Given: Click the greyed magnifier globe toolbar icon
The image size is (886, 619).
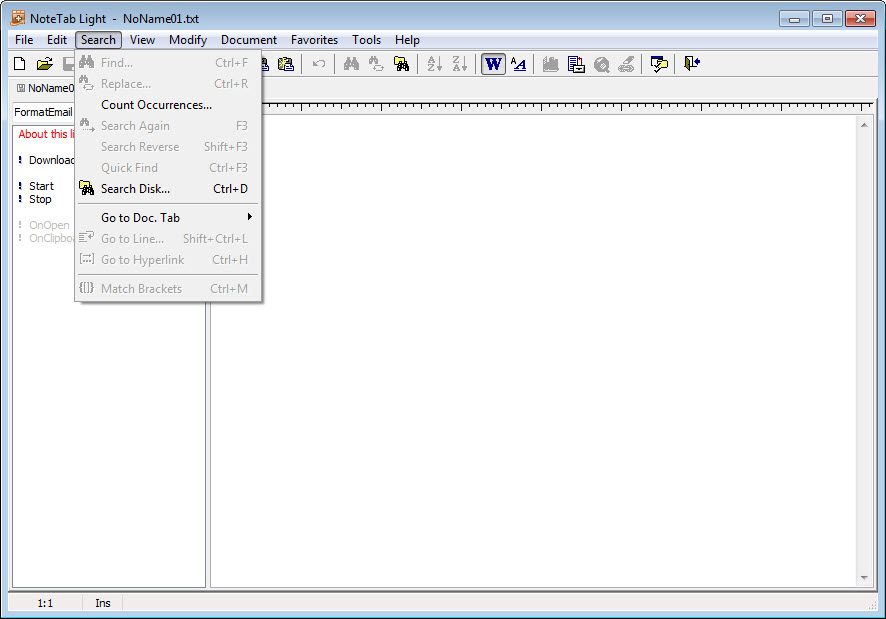Looking at the screenshot, I should point(601,63).
